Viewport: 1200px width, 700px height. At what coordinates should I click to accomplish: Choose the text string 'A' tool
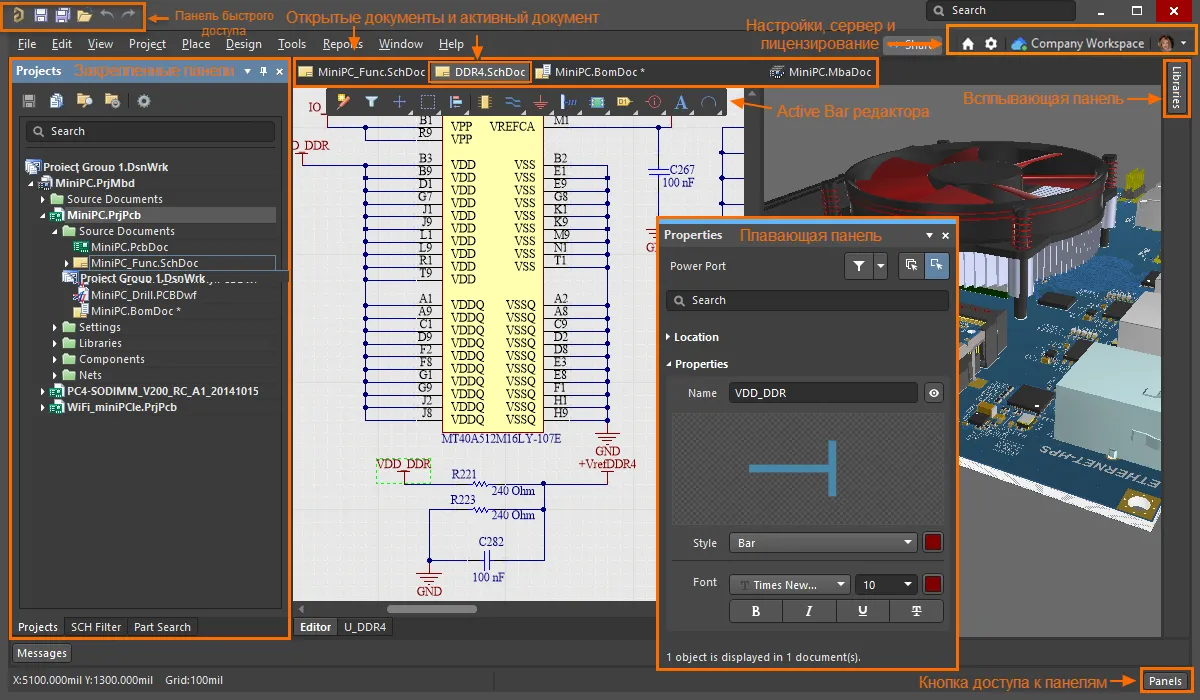(x=681, y=102)
